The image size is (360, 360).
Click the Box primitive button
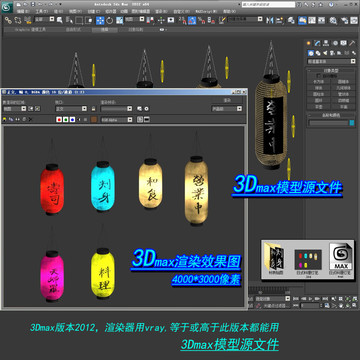(x=319, y=81)
